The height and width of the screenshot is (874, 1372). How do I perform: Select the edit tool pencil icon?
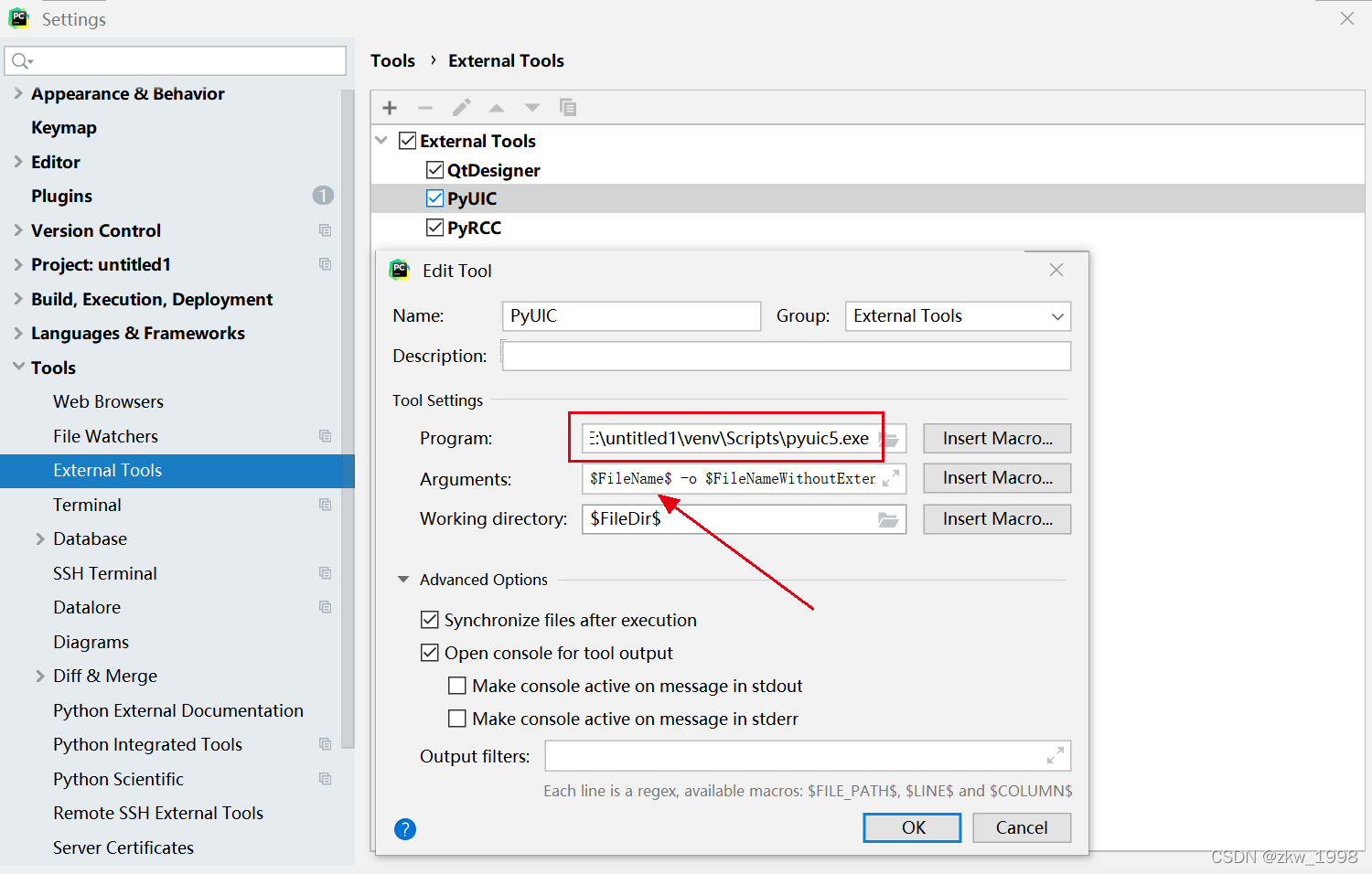click(461, 107)
